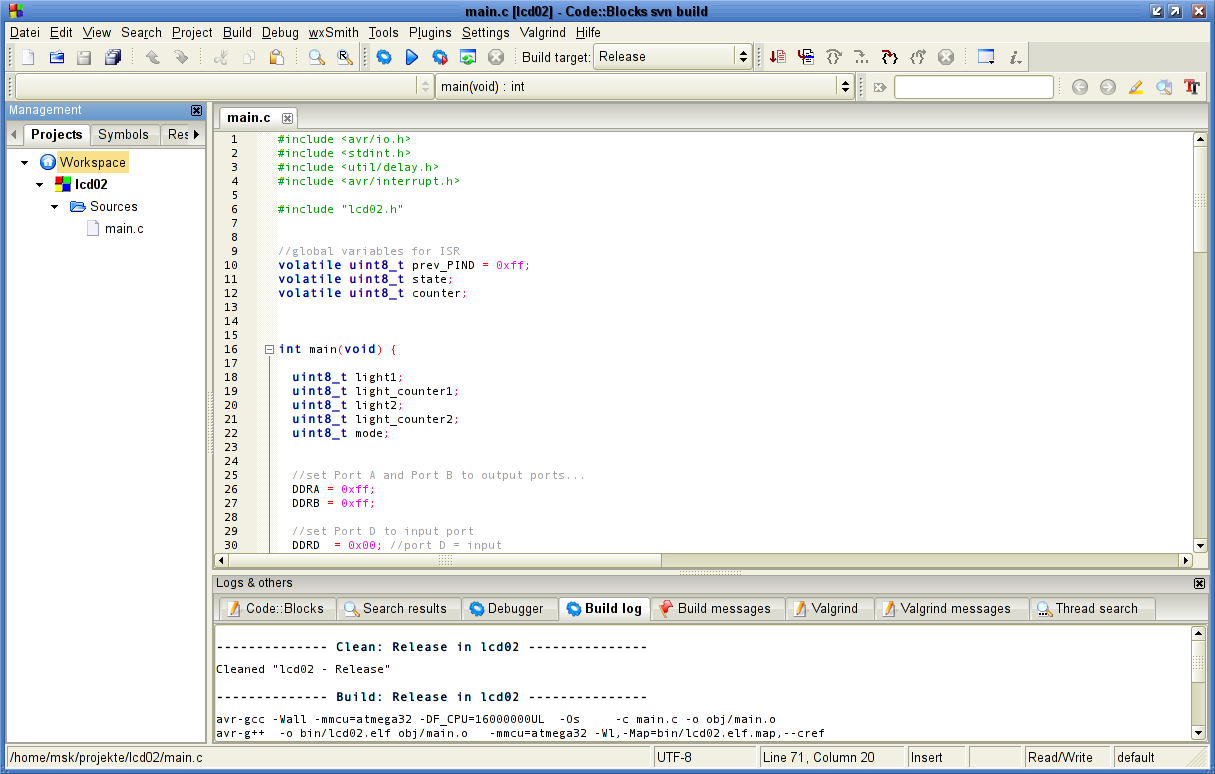The image size is (1215, 774).
Task: Collapse the Sources folder node
Action: coord(55,206)
